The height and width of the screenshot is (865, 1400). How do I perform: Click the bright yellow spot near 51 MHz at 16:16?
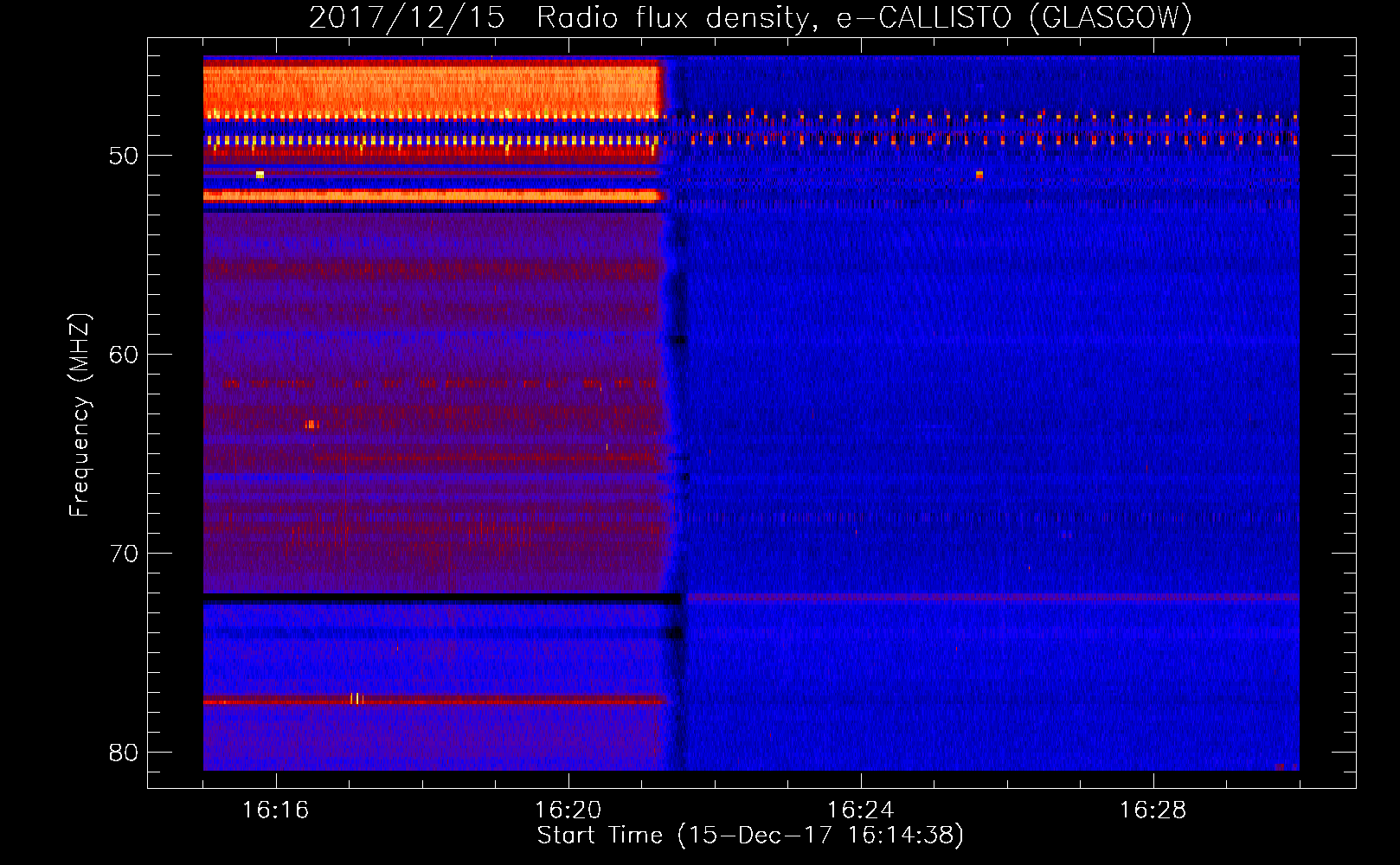260,175
